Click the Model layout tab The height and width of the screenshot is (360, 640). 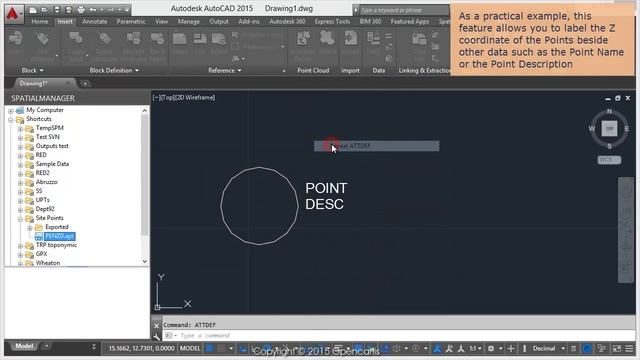24,346
